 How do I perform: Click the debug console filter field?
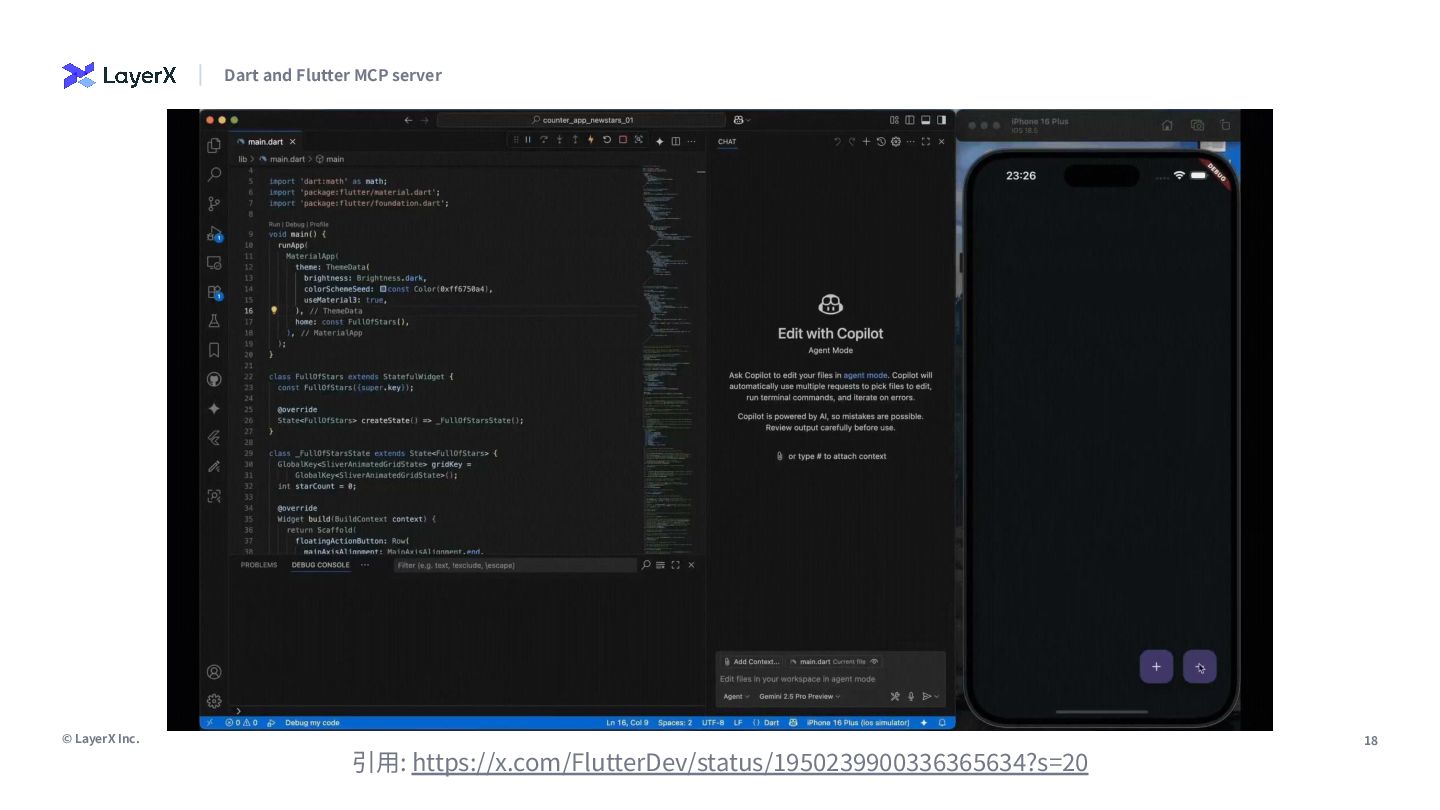click(514, 565)
